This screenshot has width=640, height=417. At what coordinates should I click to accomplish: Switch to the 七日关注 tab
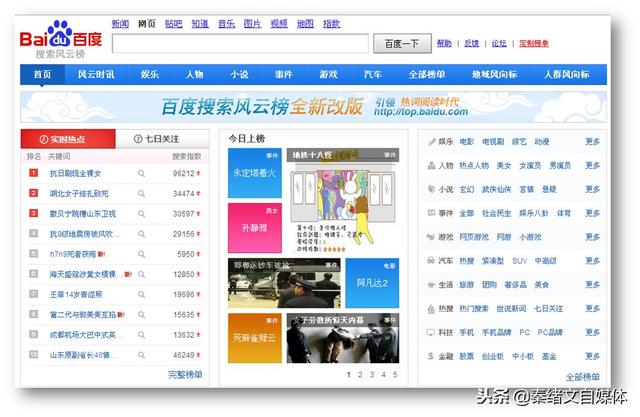162,139
